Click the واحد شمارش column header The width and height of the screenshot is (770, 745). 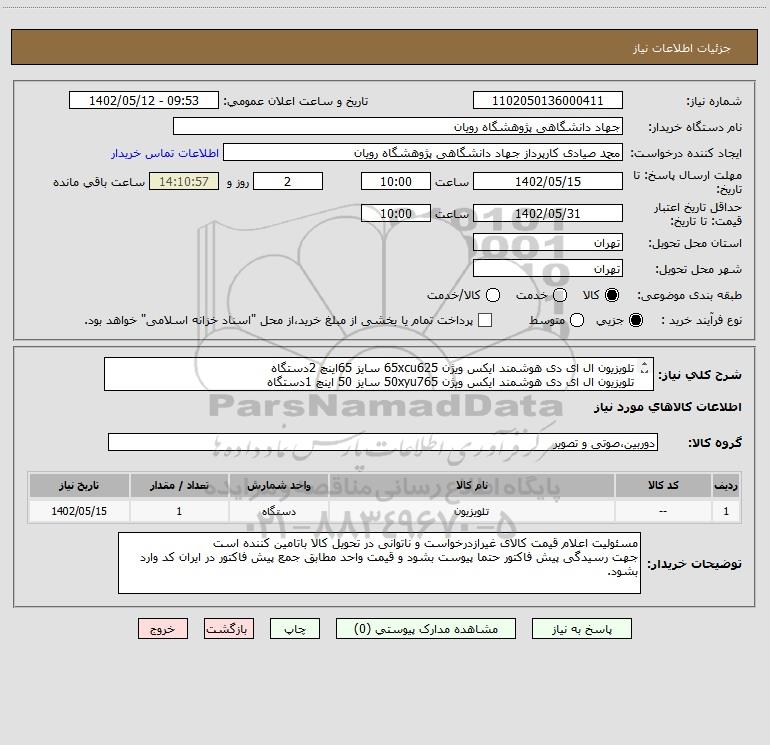[x=278, y=485]
